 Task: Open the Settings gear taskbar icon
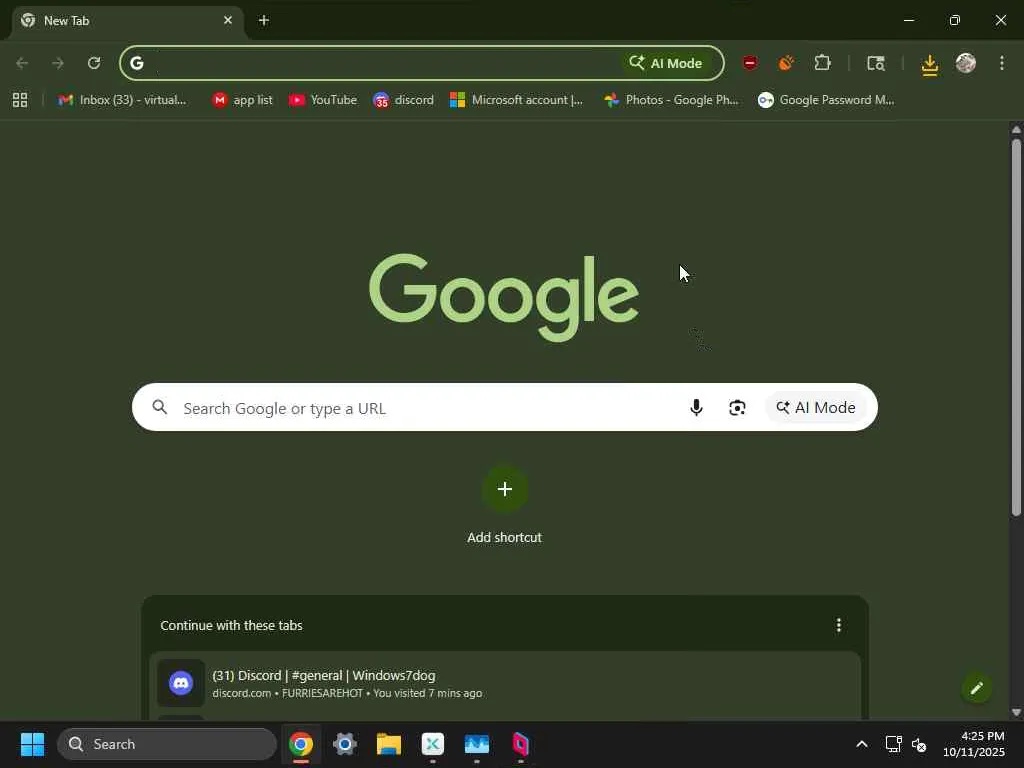[x=345, y=744]
